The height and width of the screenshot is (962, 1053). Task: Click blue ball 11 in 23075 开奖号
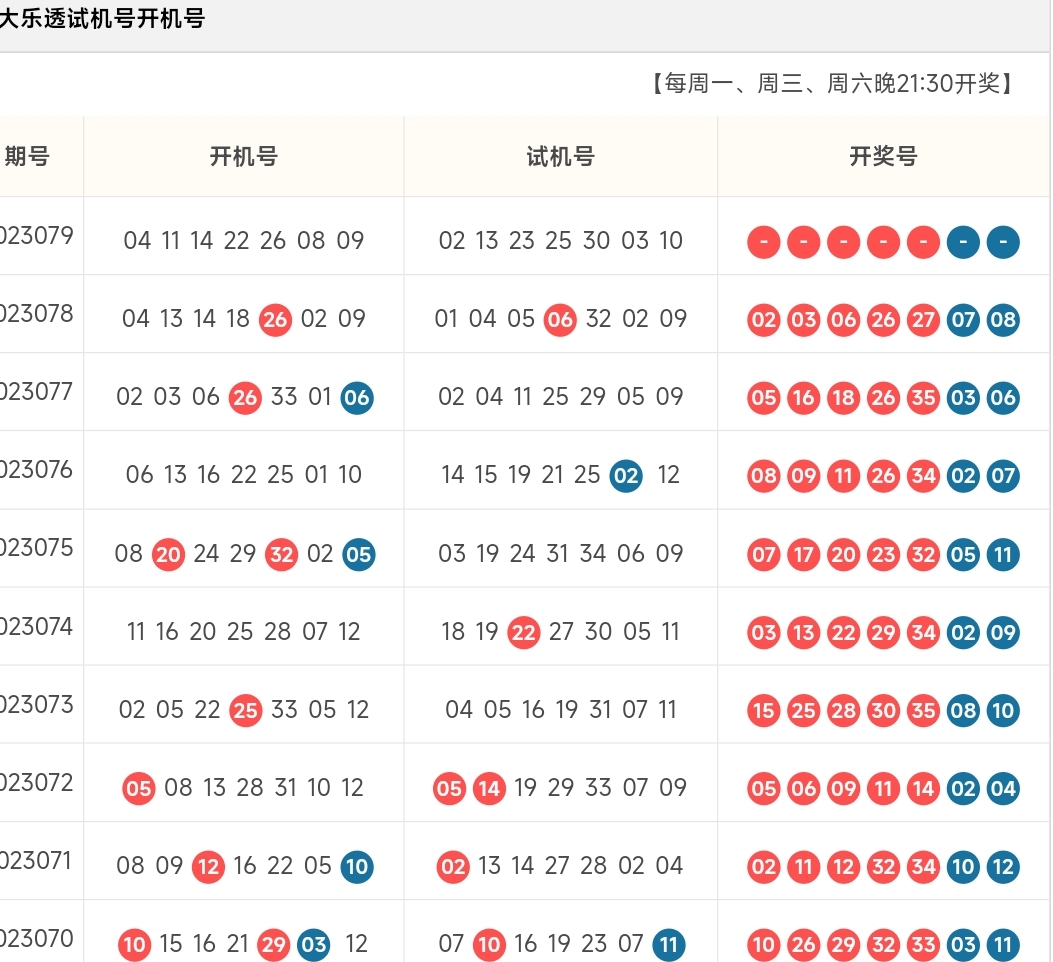point(1003,554)
